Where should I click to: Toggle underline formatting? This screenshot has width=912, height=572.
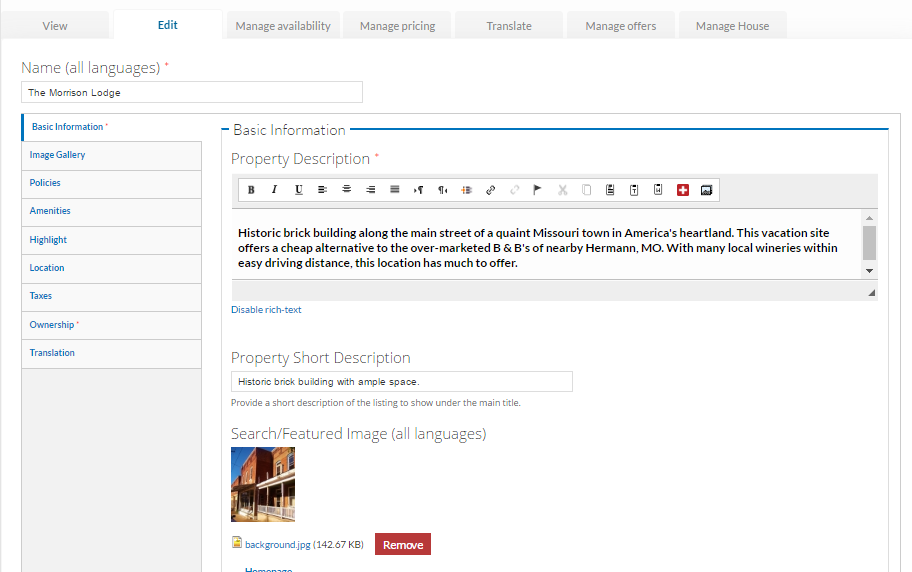coord(298,190)
